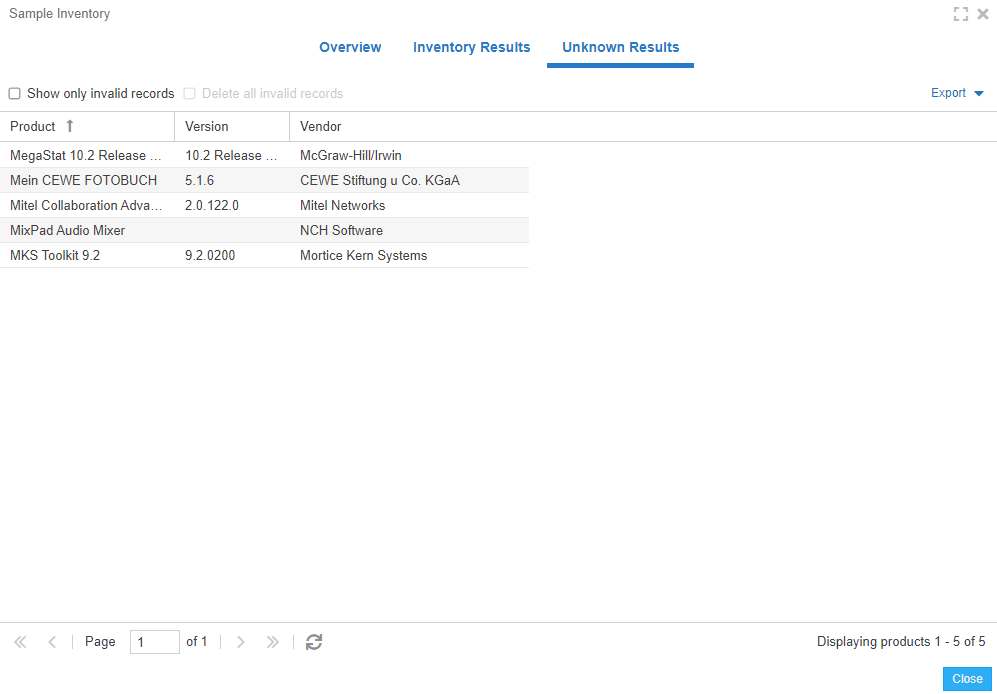Go to the first page of results

pyautogui.click(x=20, y=642)
